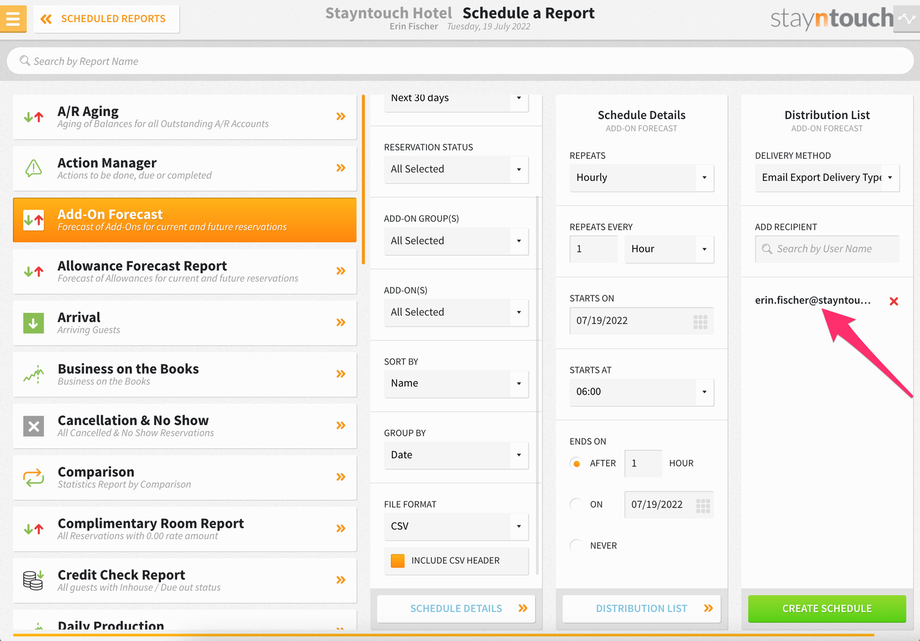Click the Cancellation & No Show X icon
This screenshot has width=920, height=641.
(x=33, y=426)
